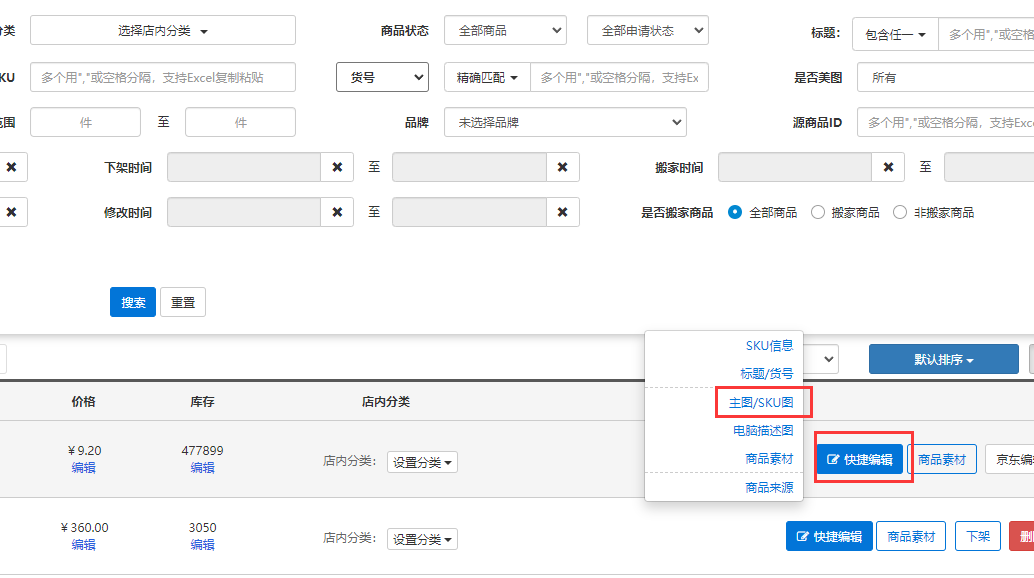This screenshot has width=1034, height=578.
Task: Clear the 修改时间 end date with X
Action: pos(562,212)
